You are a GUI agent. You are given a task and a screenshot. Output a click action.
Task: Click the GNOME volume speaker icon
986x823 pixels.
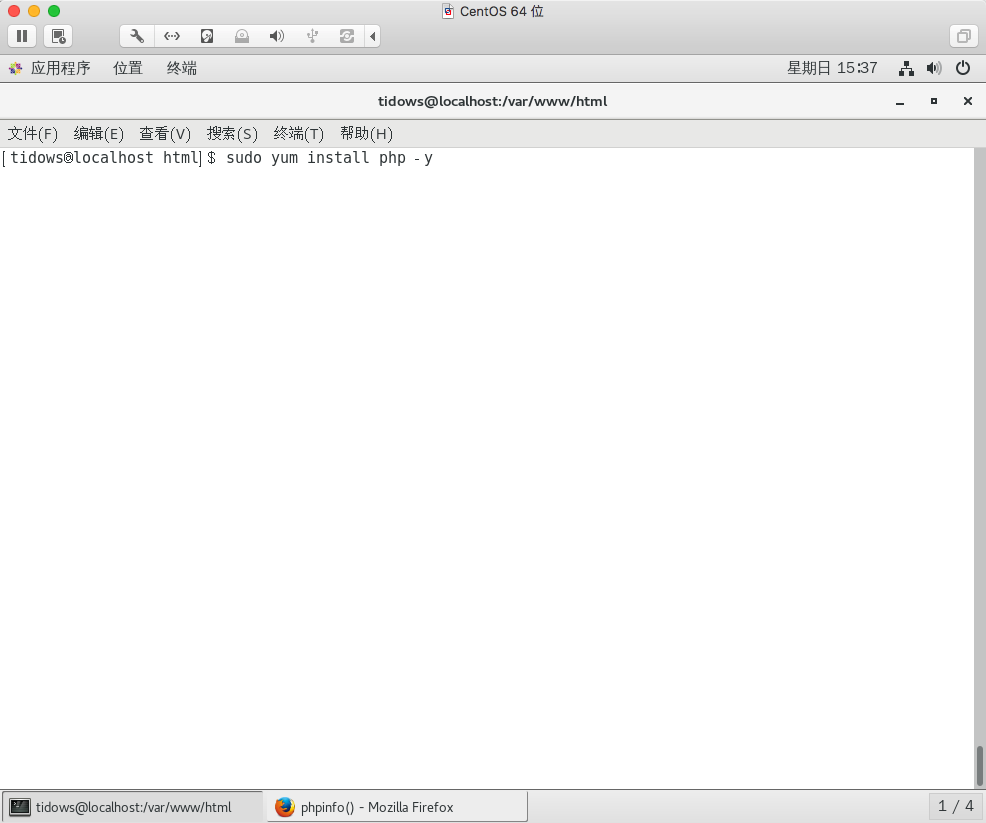tap(934, 68)
